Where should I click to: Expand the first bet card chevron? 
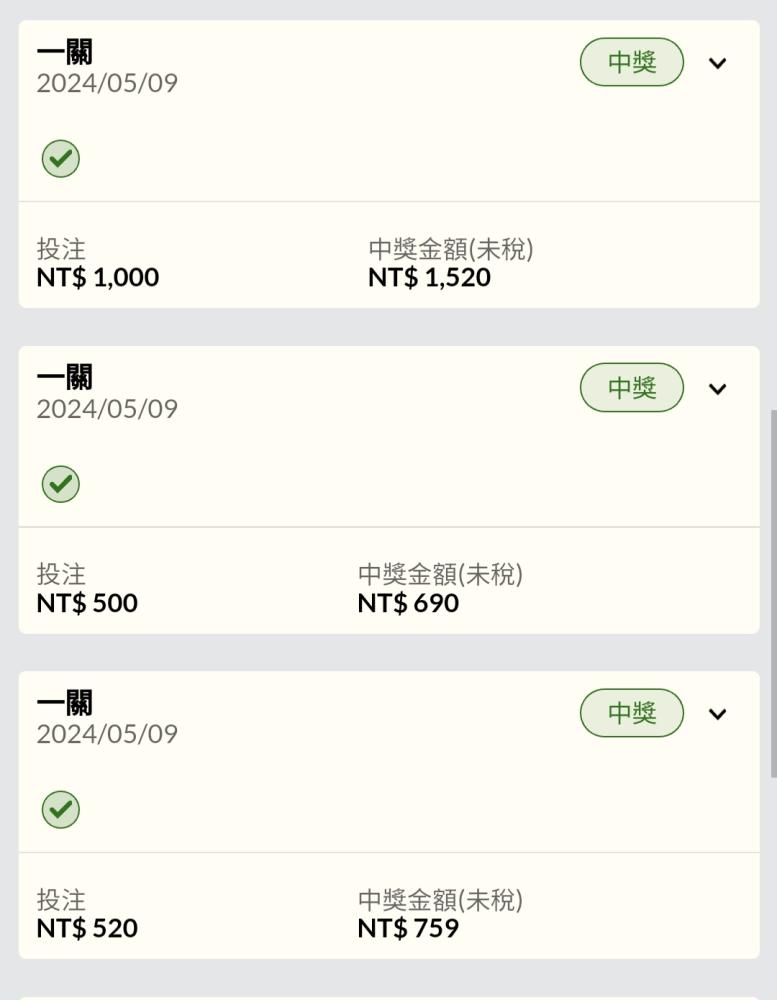tap(718, 63)
